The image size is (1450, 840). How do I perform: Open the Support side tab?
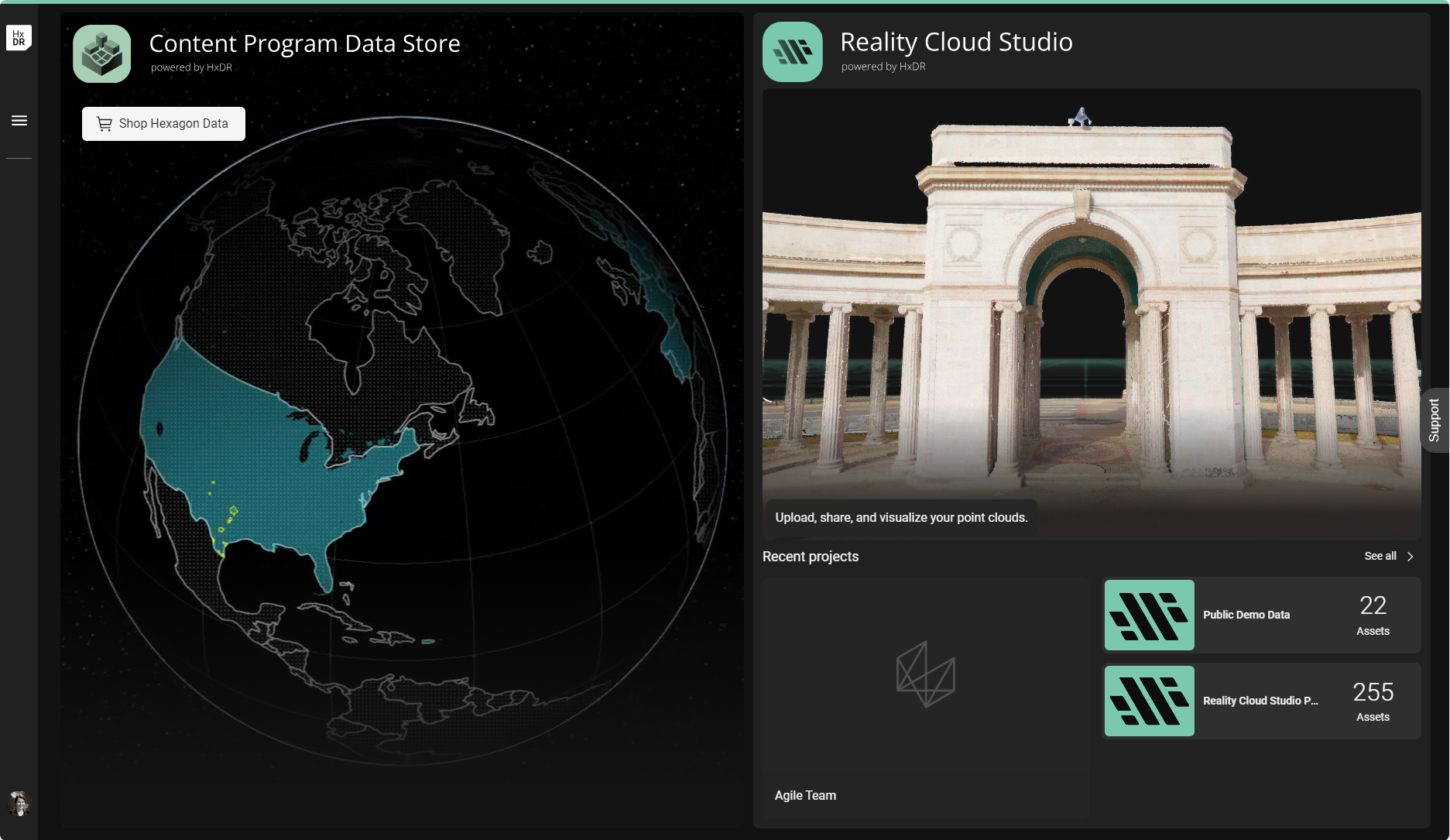(1434, 420)
